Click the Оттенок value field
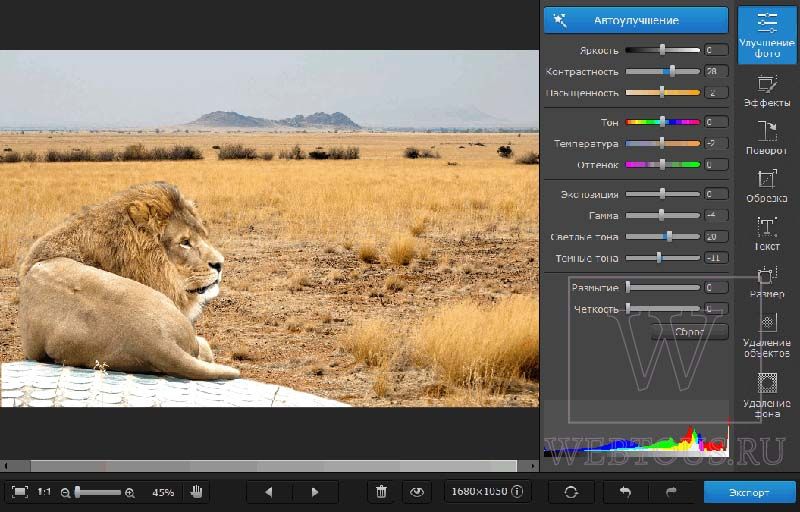Screen dimensions: 800x512 tap(716, 164)
